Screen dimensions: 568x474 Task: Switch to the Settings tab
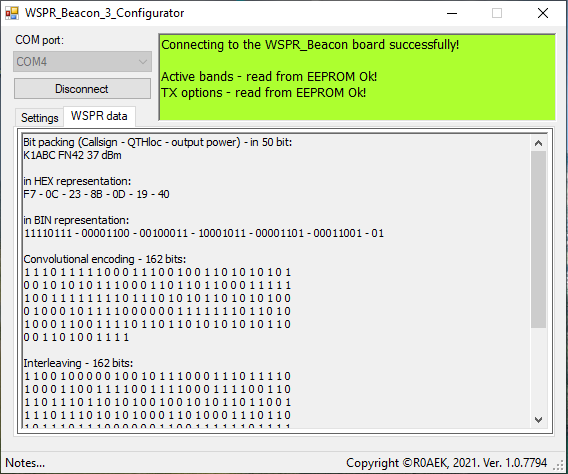pyautogui.click(x=39, y=118)
